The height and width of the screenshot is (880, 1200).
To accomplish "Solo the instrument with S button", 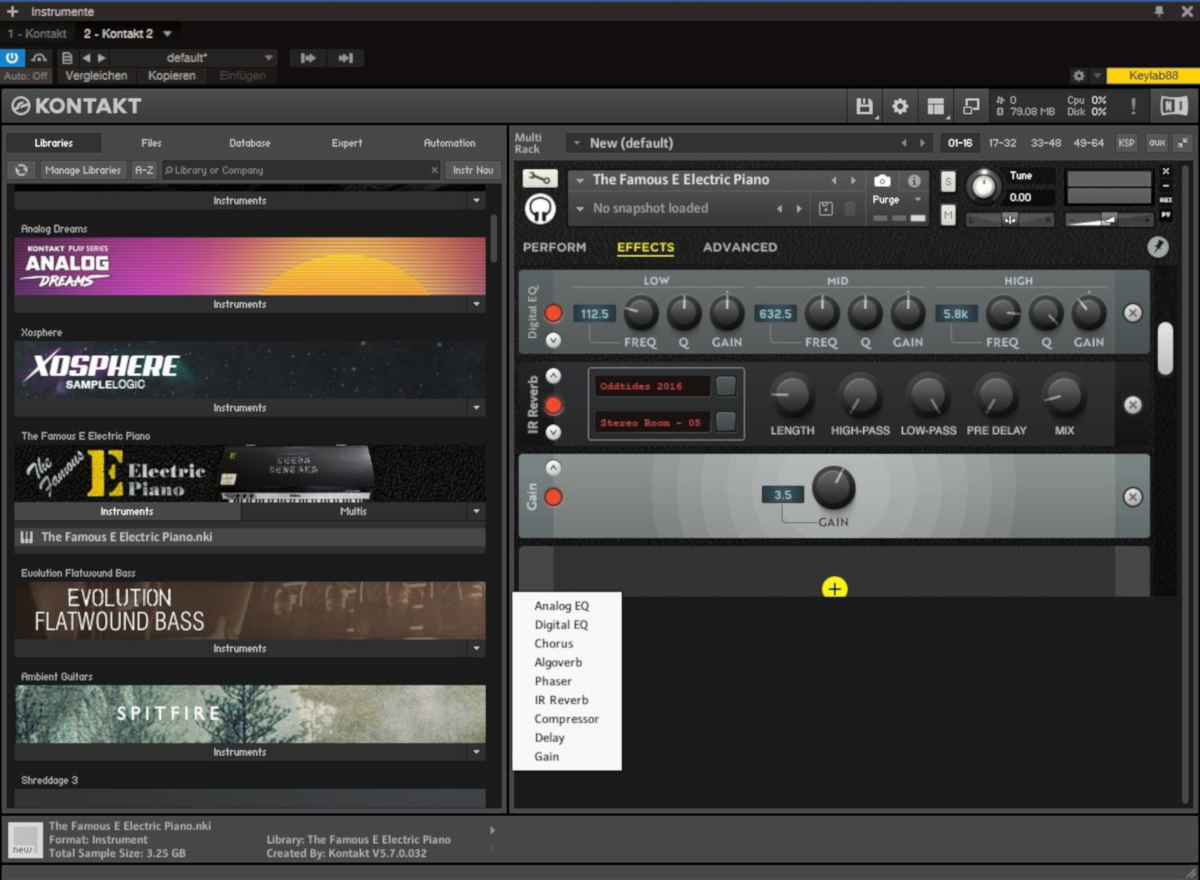I will point(948,181).
